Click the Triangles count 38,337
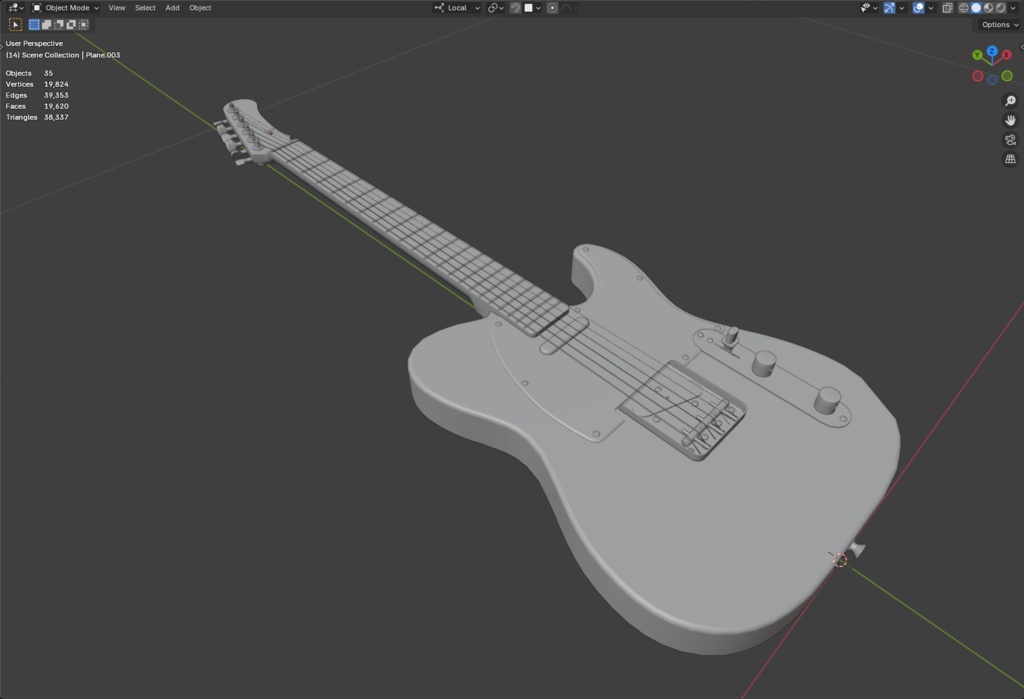Screen dimensions: 1024x699 coord(56,118)
